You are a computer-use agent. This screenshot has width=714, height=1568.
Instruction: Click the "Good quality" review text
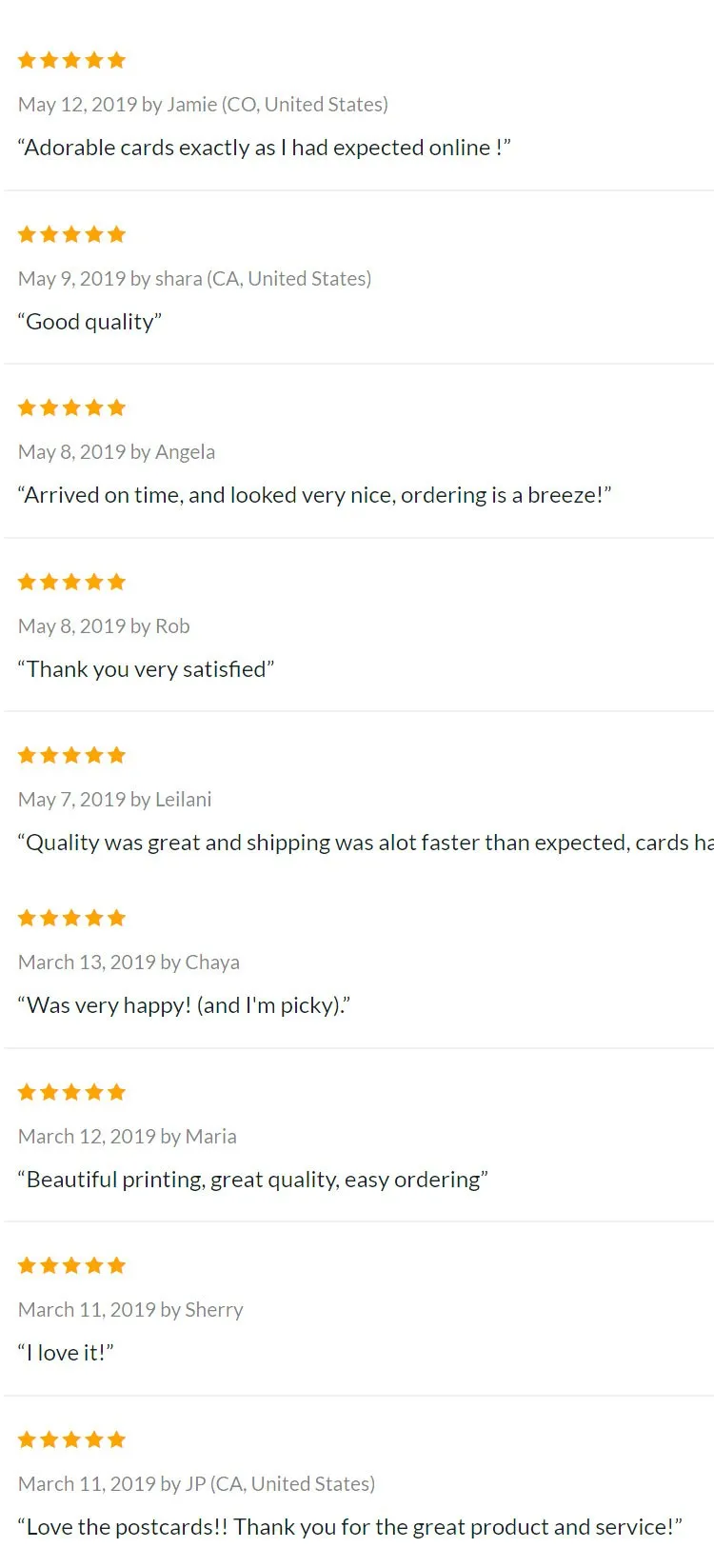coord(90,322)
